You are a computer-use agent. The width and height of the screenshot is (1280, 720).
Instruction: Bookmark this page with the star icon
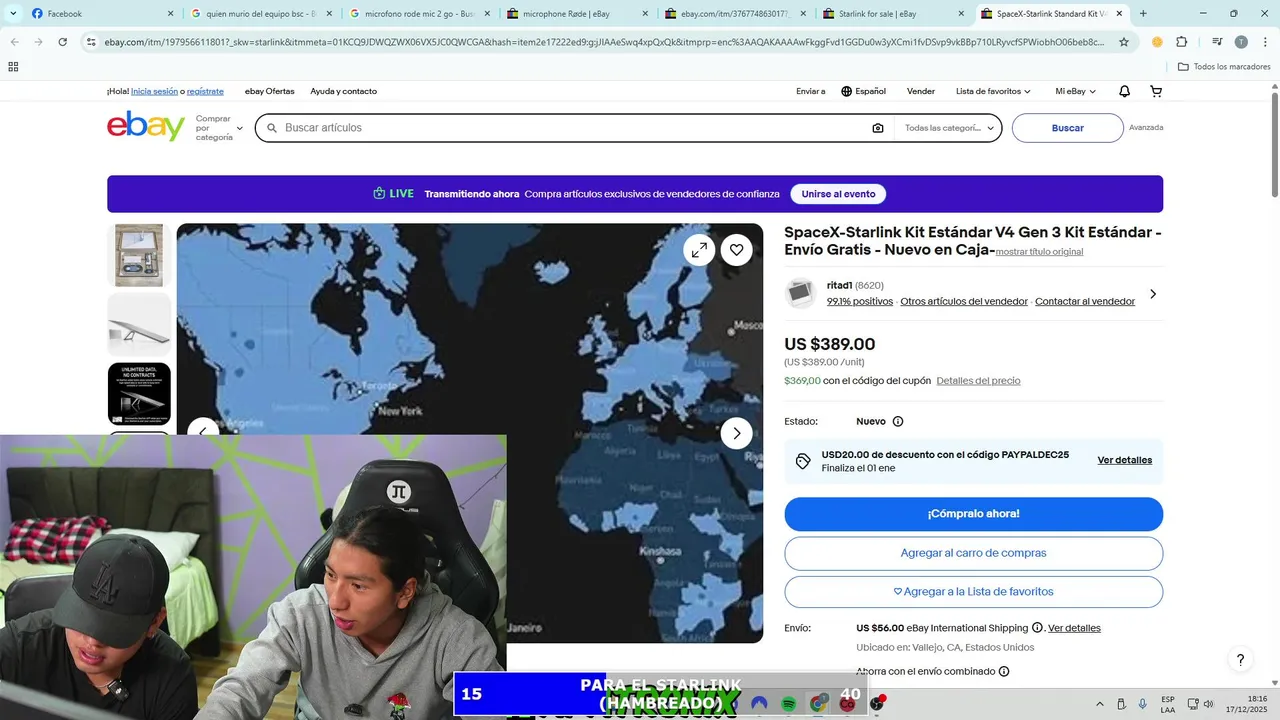click(x=1124, y=42)
